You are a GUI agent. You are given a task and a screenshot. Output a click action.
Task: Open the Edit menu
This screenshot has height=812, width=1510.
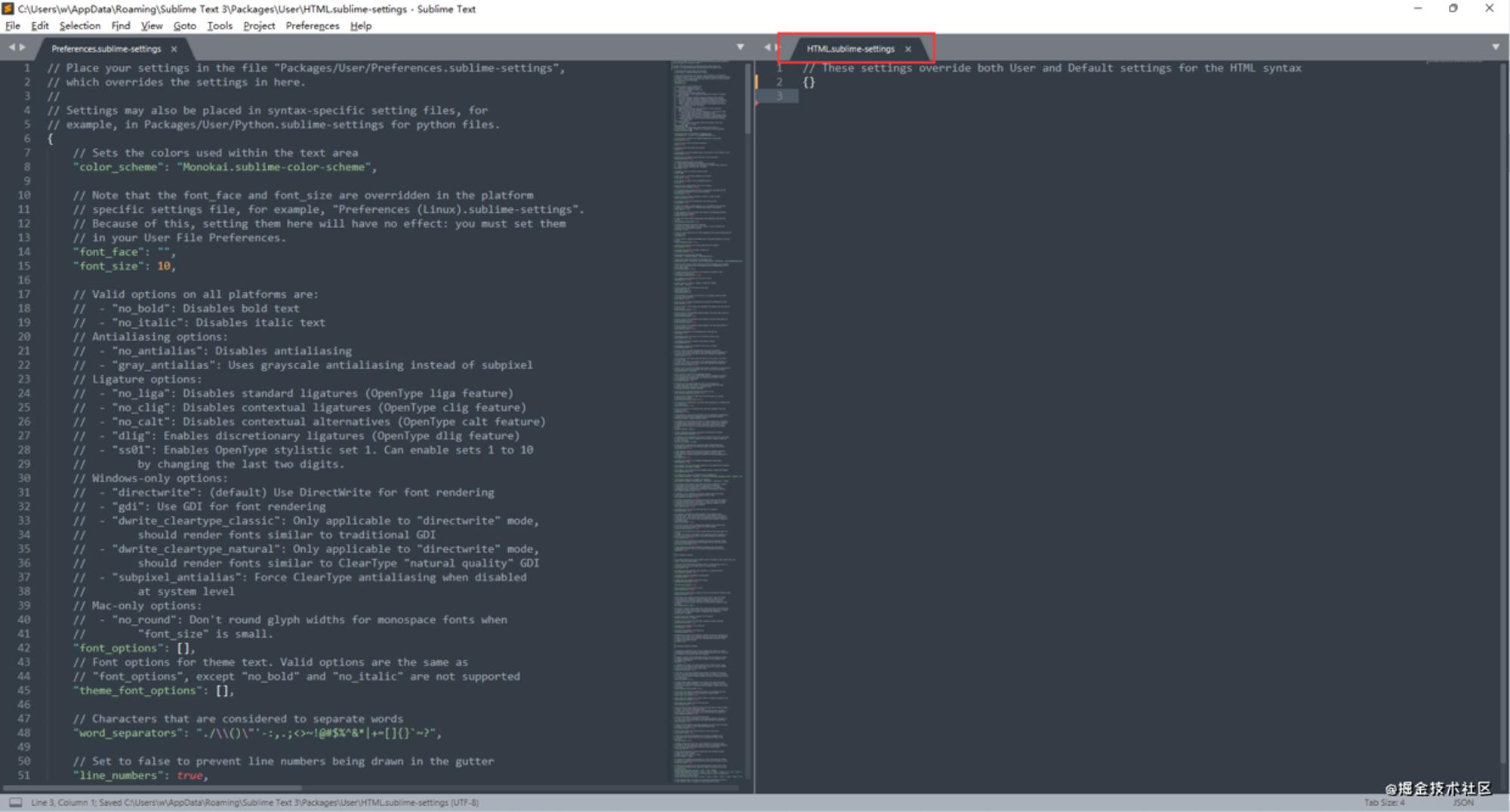tap(39, 26)
